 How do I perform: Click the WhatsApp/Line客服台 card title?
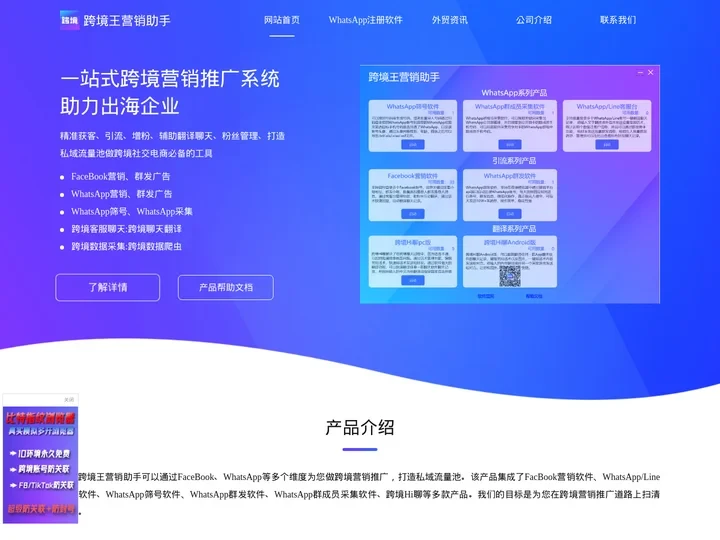tap(607, 107)
